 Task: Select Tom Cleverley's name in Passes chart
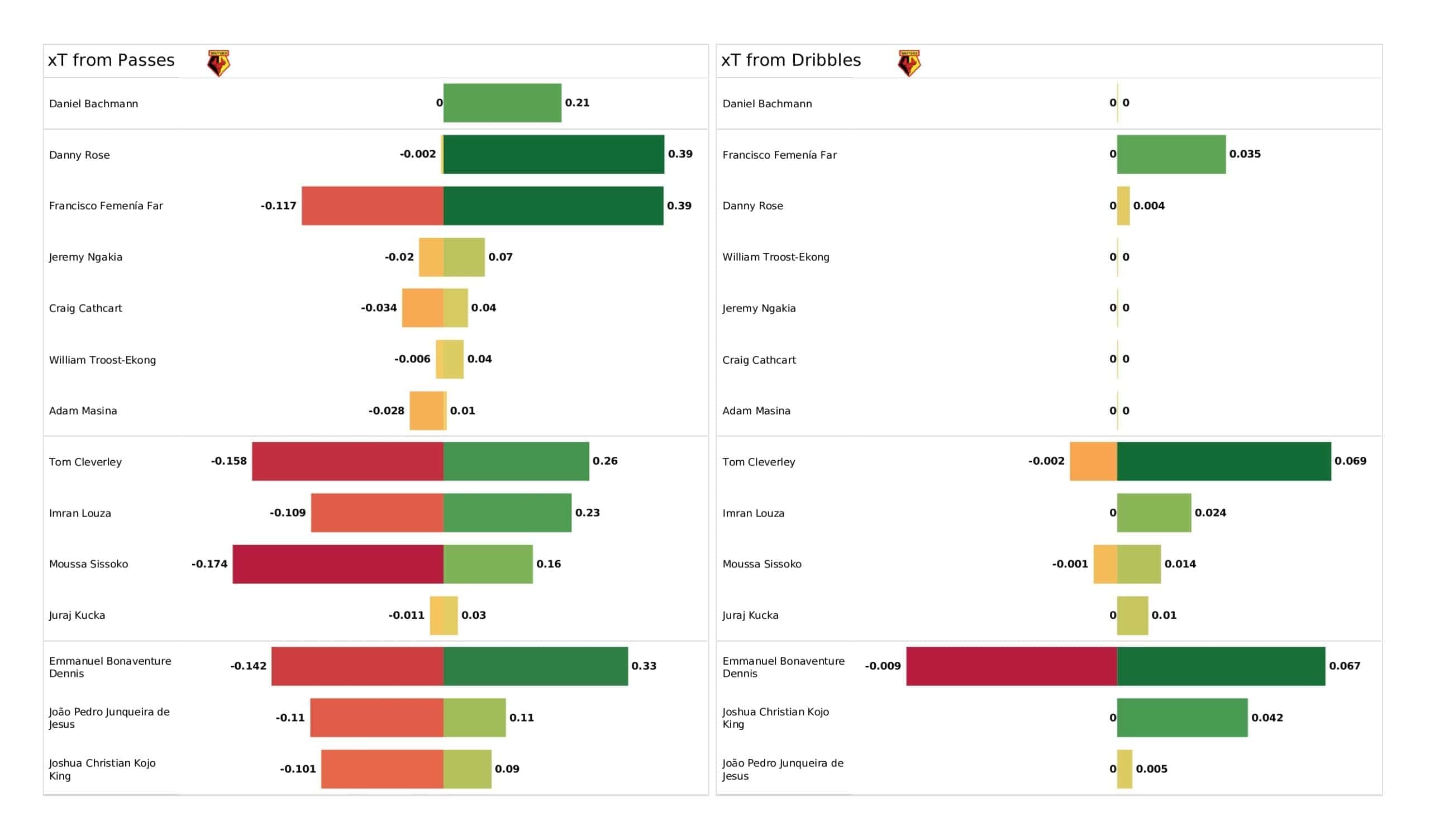point(85,462)
